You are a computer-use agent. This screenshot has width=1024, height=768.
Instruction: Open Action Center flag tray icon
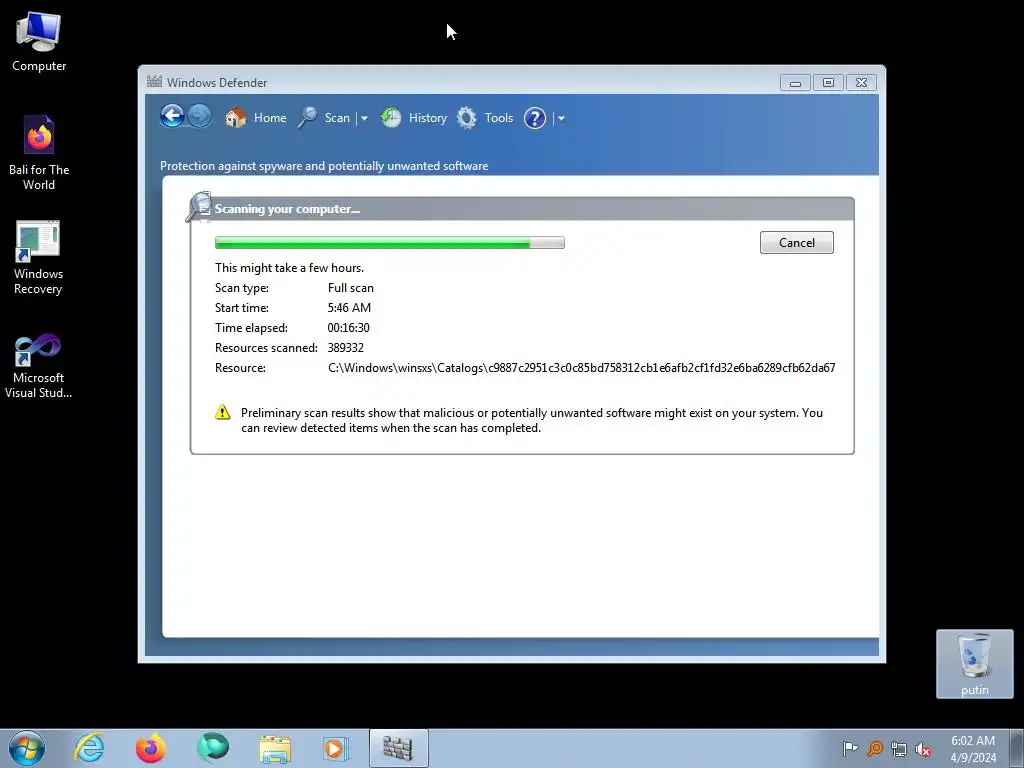(850, 748)
